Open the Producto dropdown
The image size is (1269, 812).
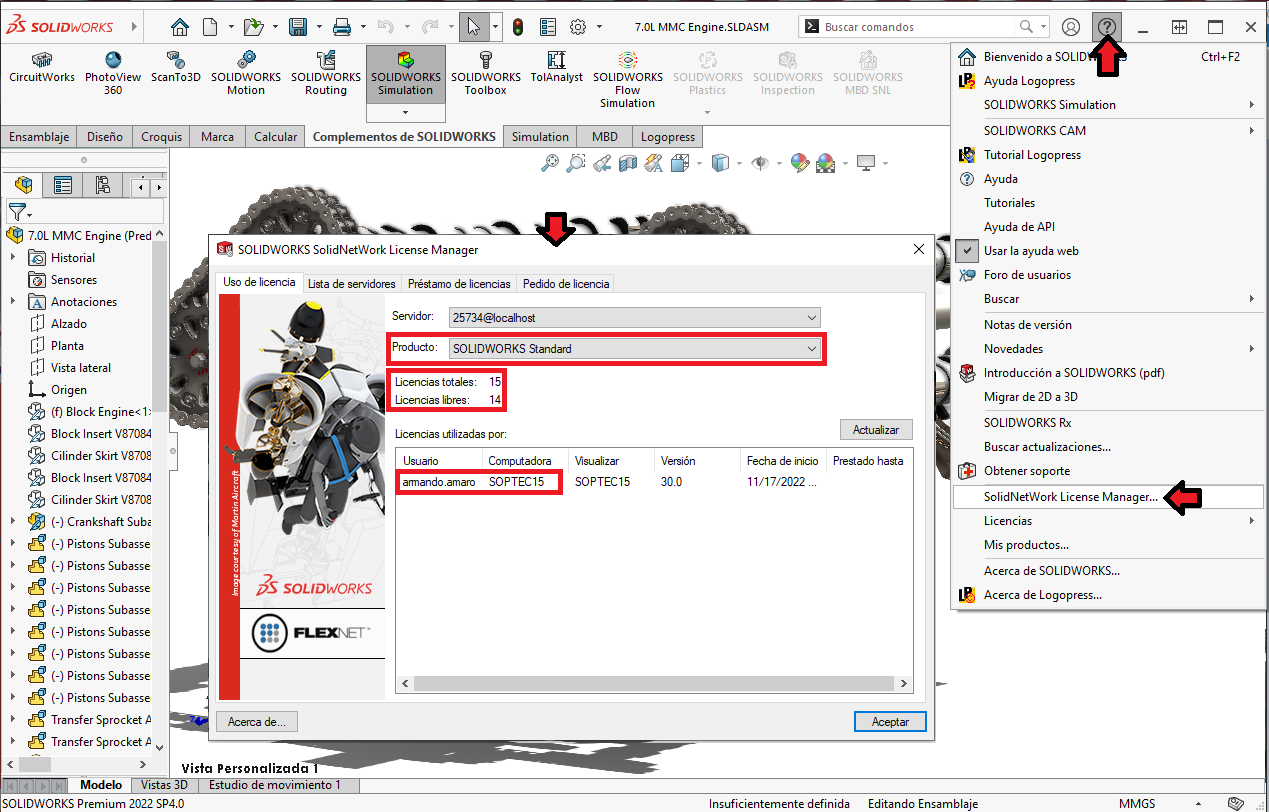[634, 349]
